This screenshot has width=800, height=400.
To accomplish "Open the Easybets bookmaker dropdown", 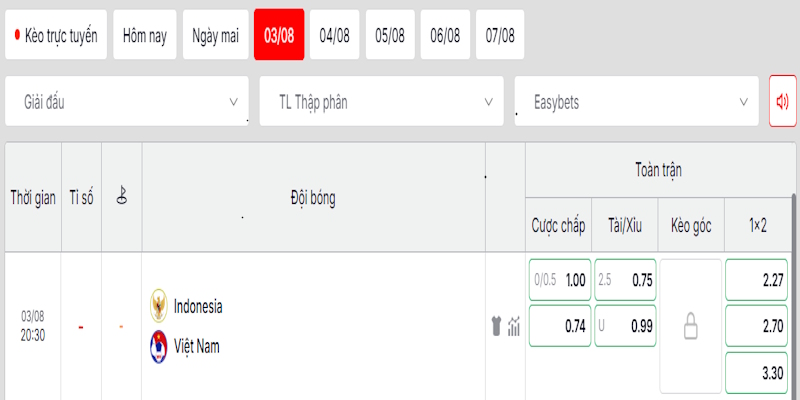I will point(636,101).
